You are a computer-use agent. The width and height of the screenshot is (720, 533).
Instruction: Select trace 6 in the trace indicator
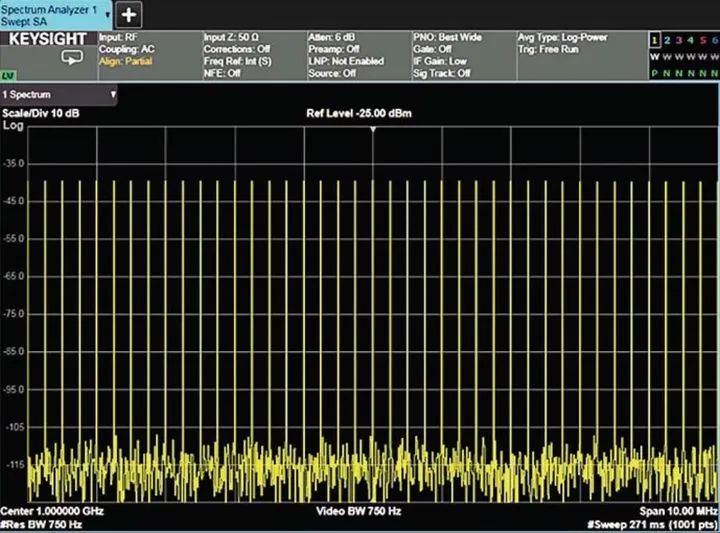click(713, 40)
